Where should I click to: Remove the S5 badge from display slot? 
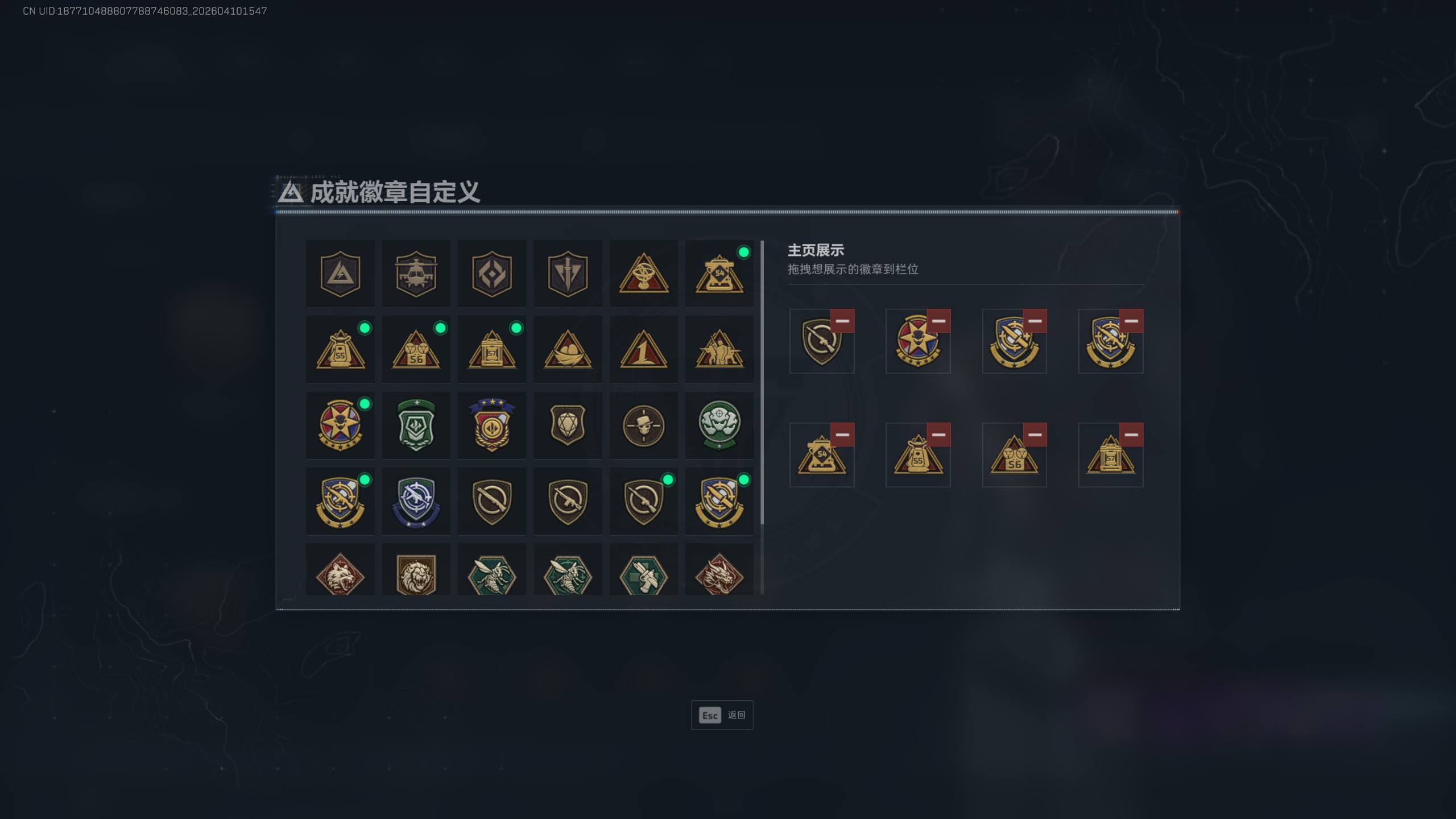(938, 435)
